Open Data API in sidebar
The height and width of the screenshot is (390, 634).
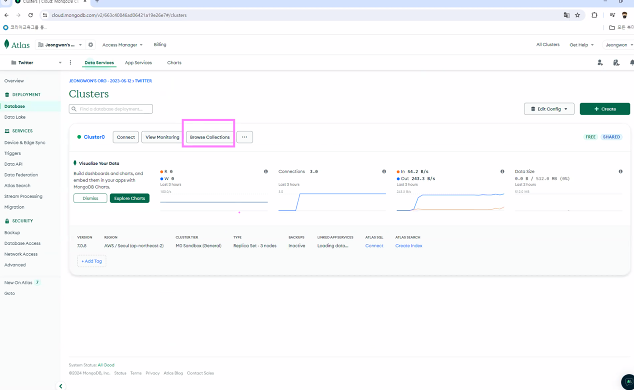pyautogui.click(x=13, y=164)
